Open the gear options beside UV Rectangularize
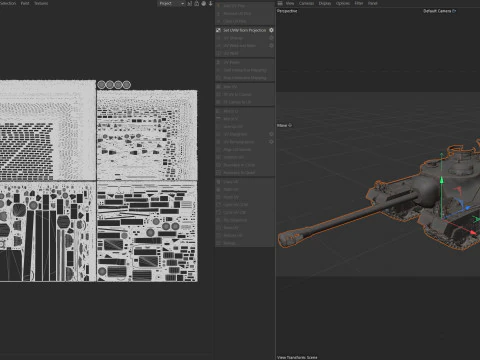This screenshot has width=480, height=360. point(271,142)
